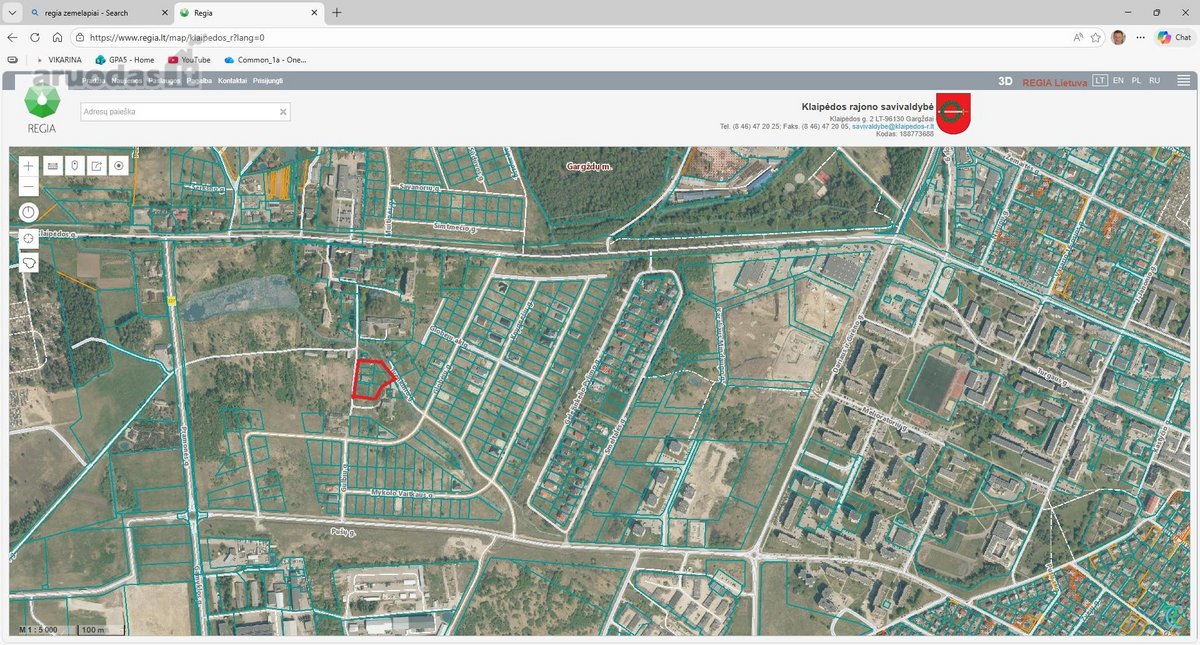Image resolution: width=1200 pixels, height=645 pixels.
Task: Expand the tab actions dropdown
Action: point(12,13)
